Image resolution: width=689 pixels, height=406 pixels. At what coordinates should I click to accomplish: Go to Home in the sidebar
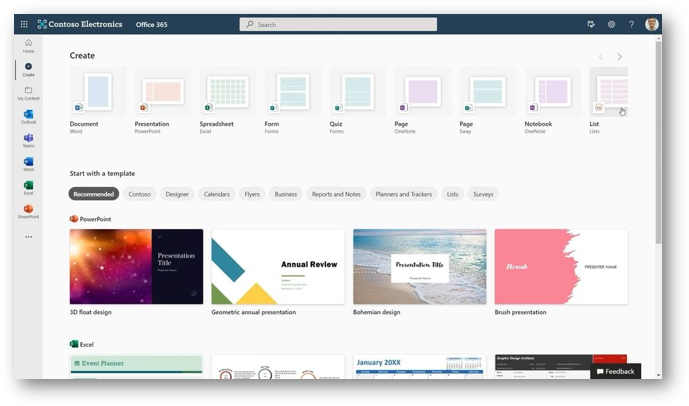coord(29,46)
